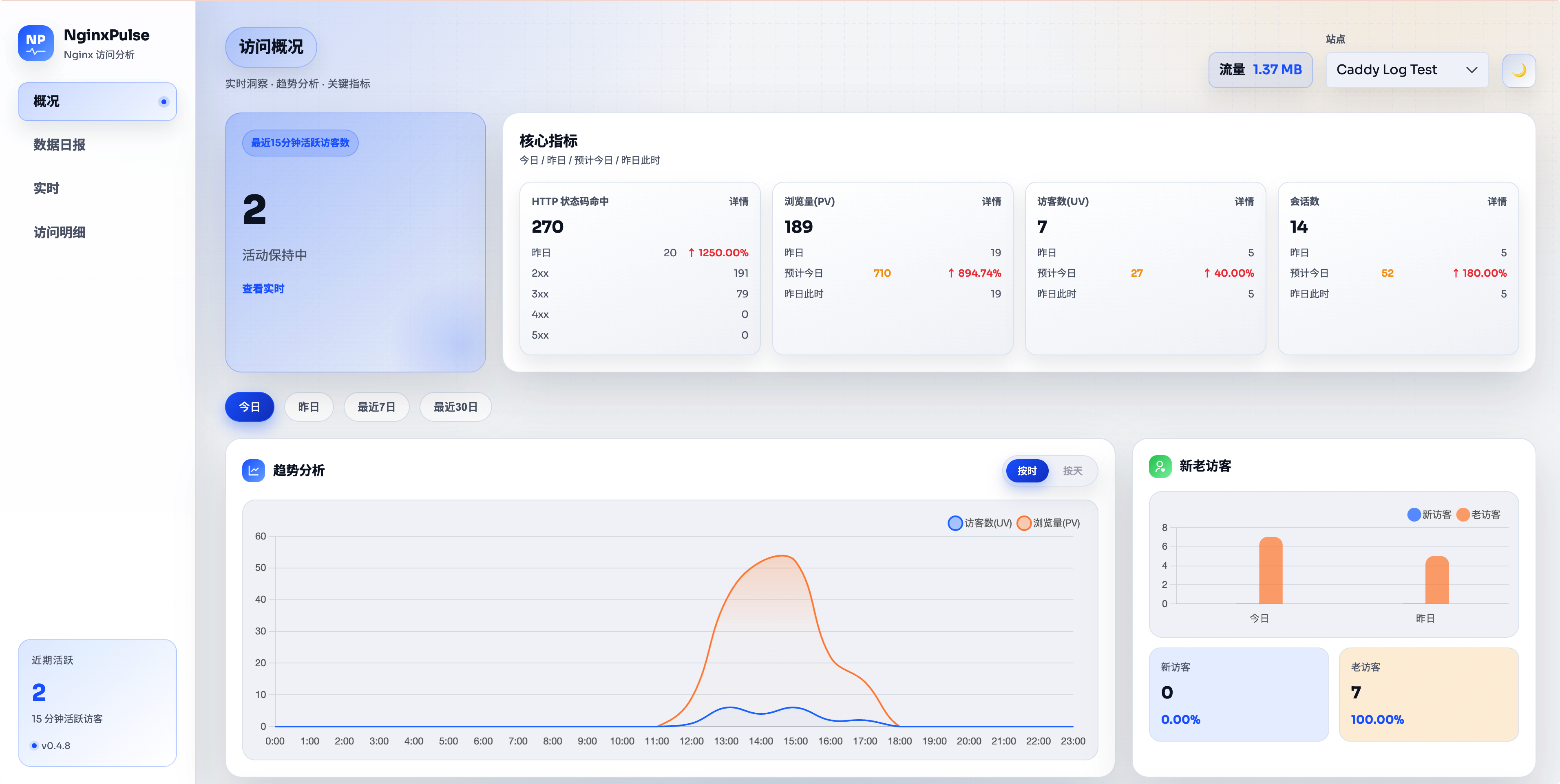The height and width of the screenshot is (784, 1560).
Task: Open the 数据日报 sidebar menu item
Action: coord(60,145)
